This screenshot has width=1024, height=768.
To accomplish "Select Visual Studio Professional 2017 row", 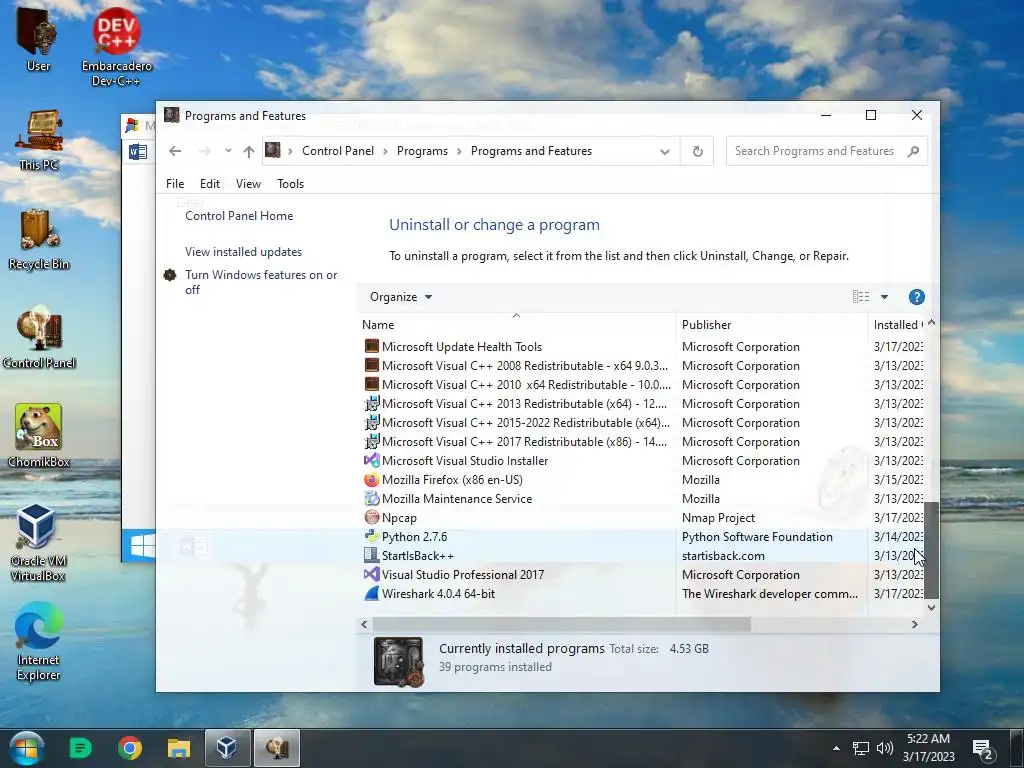I will [641, 575].
